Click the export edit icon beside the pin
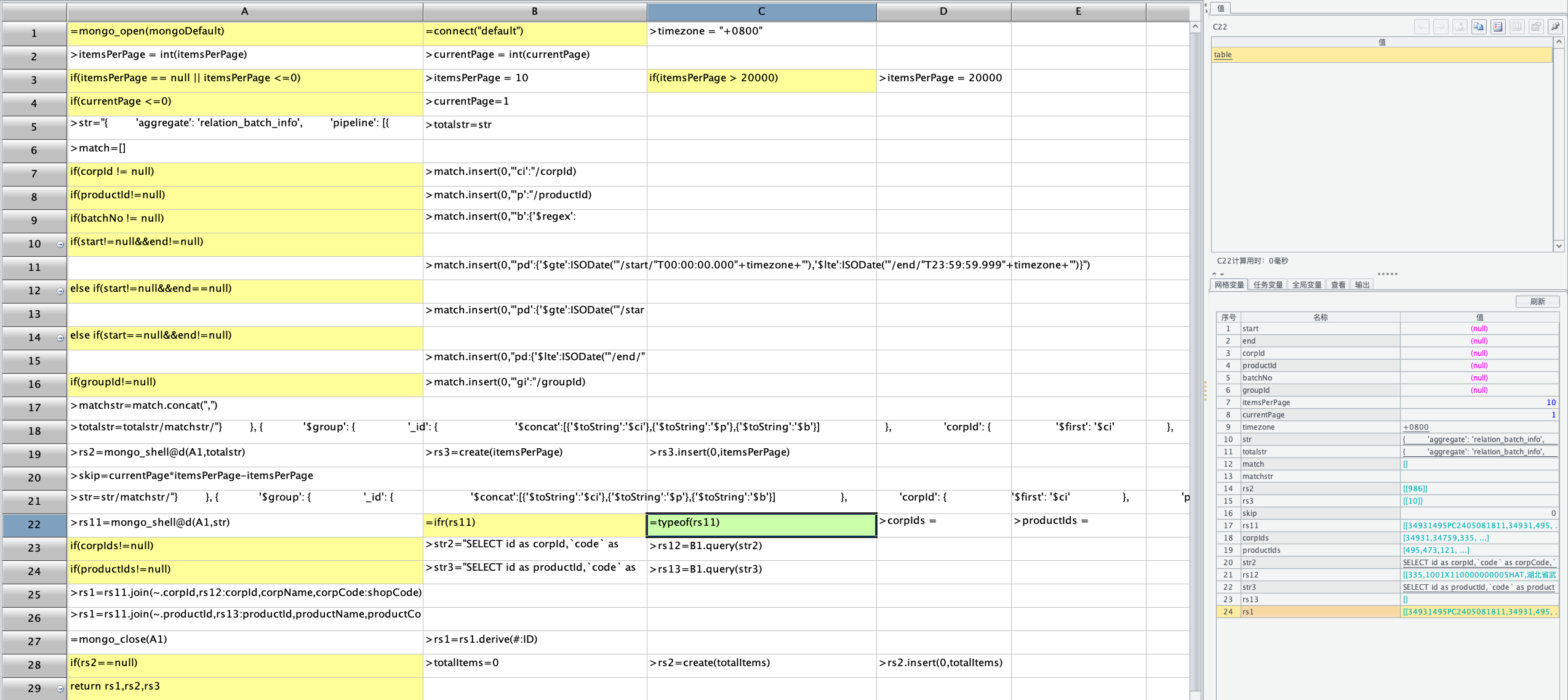The height and width of the screenshot is (700, 1568). click(x=1536, y=26)
